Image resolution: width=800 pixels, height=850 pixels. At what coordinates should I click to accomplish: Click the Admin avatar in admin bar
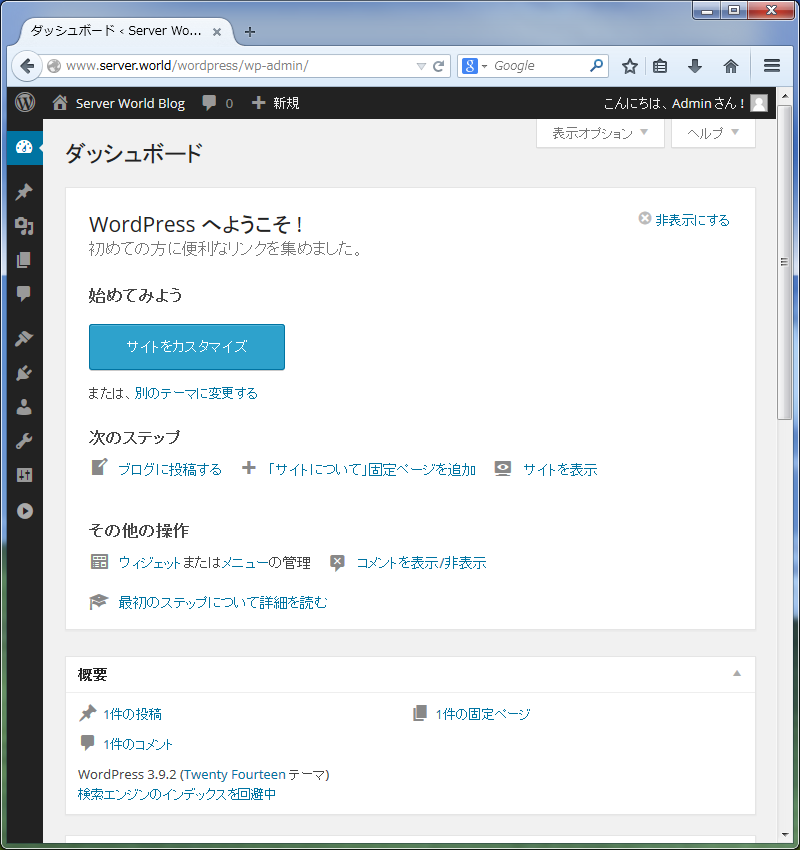[759, 103]
